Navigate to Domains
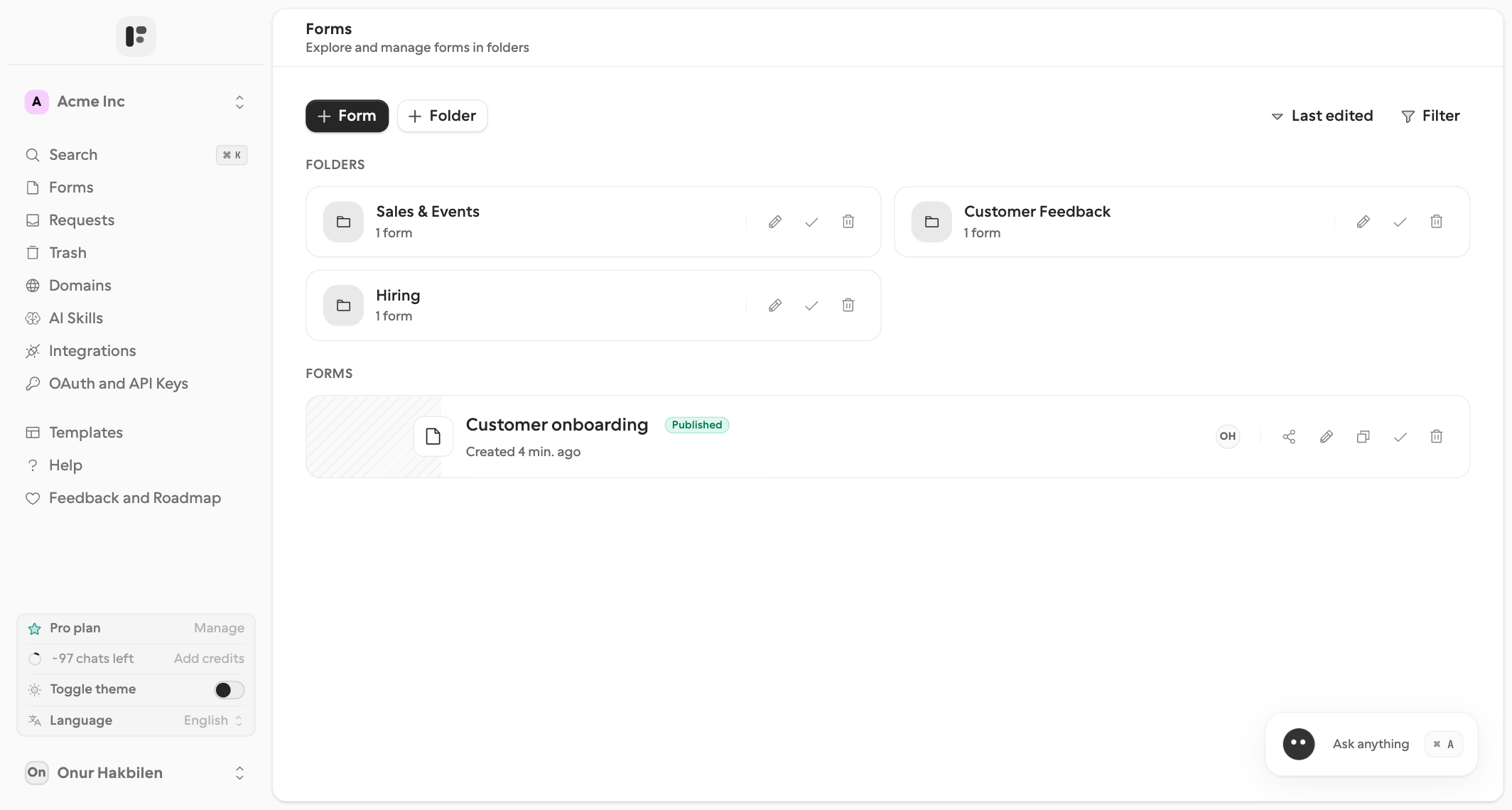The image size is (1512, 810). coord(136,286)
